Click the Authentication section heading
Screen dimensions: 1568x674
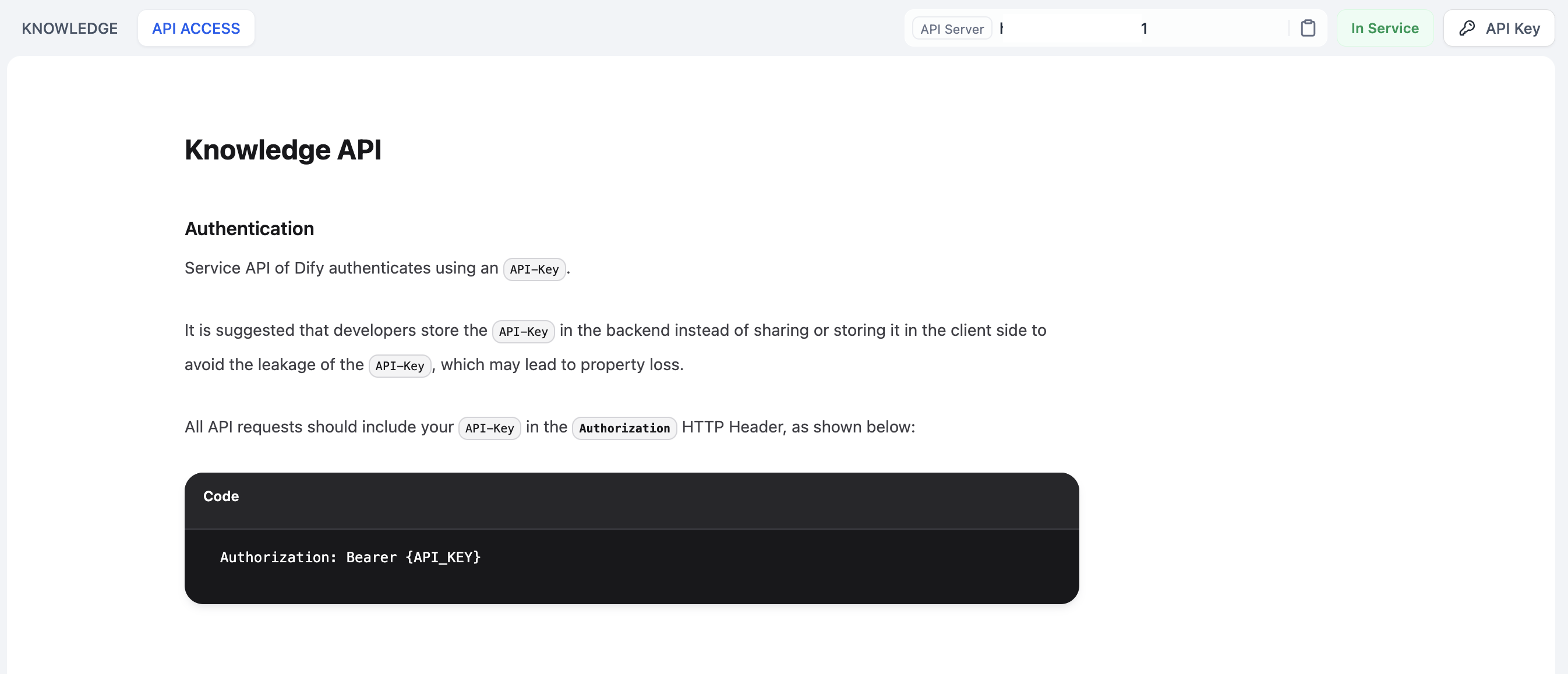[249, 229]
